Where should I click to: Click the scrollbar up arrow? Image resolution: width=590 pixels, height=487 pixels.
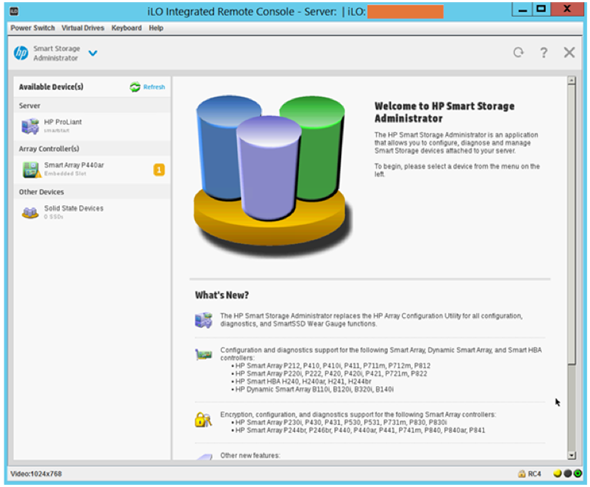(571, 80)
